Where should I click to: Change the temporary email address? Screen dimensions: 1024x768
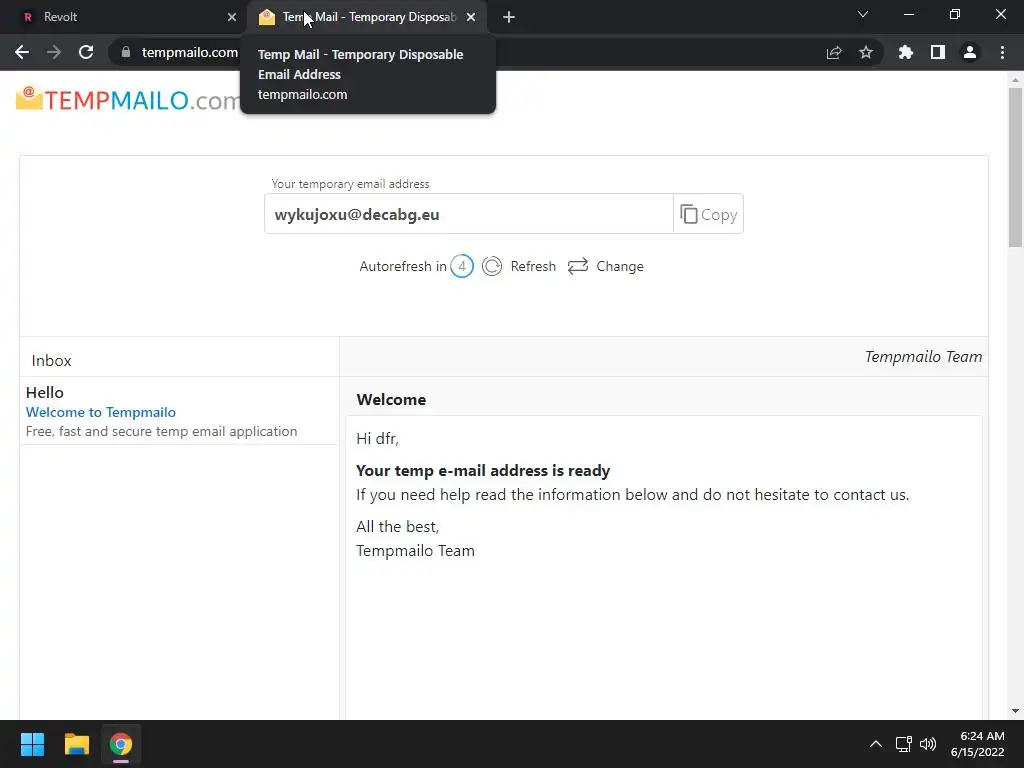coord(620,266)
